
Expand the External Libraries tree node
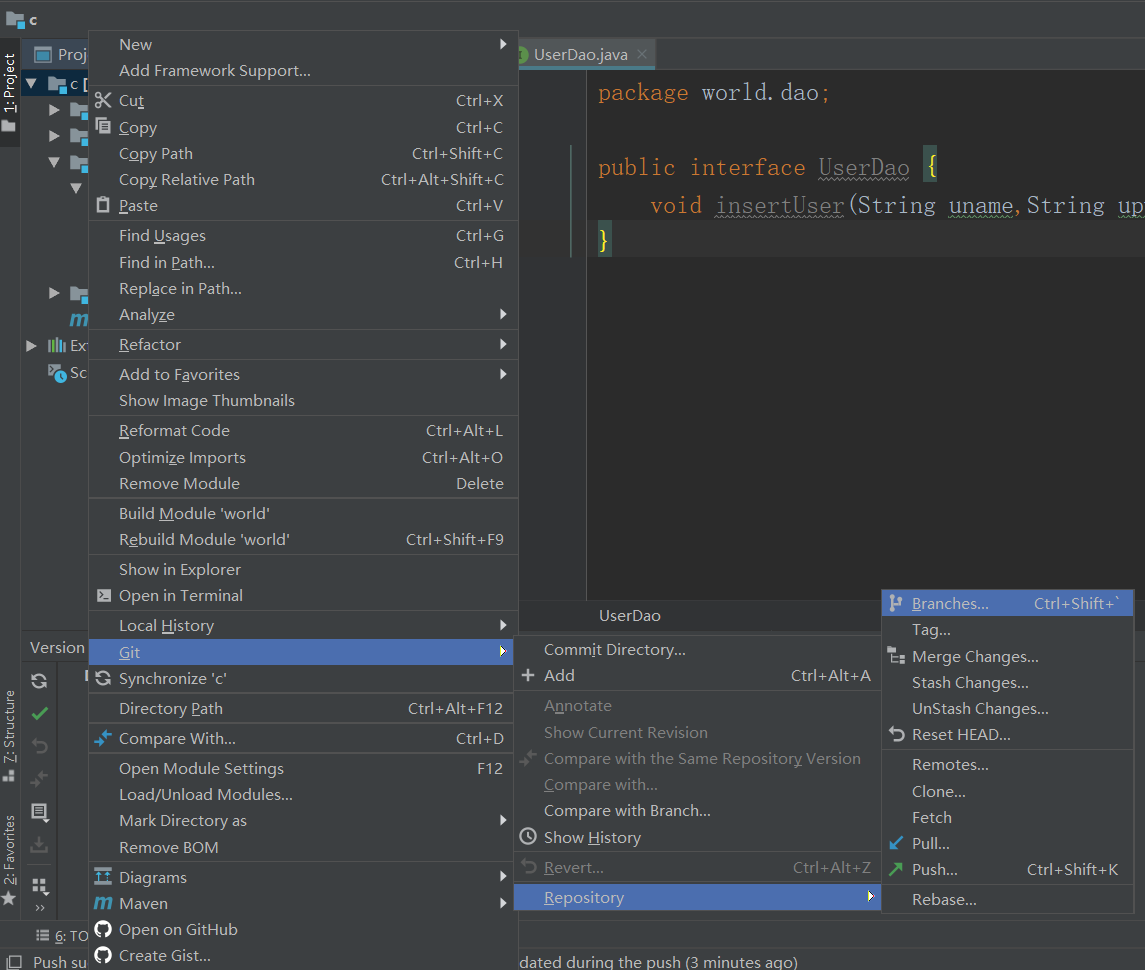point(31,345)
